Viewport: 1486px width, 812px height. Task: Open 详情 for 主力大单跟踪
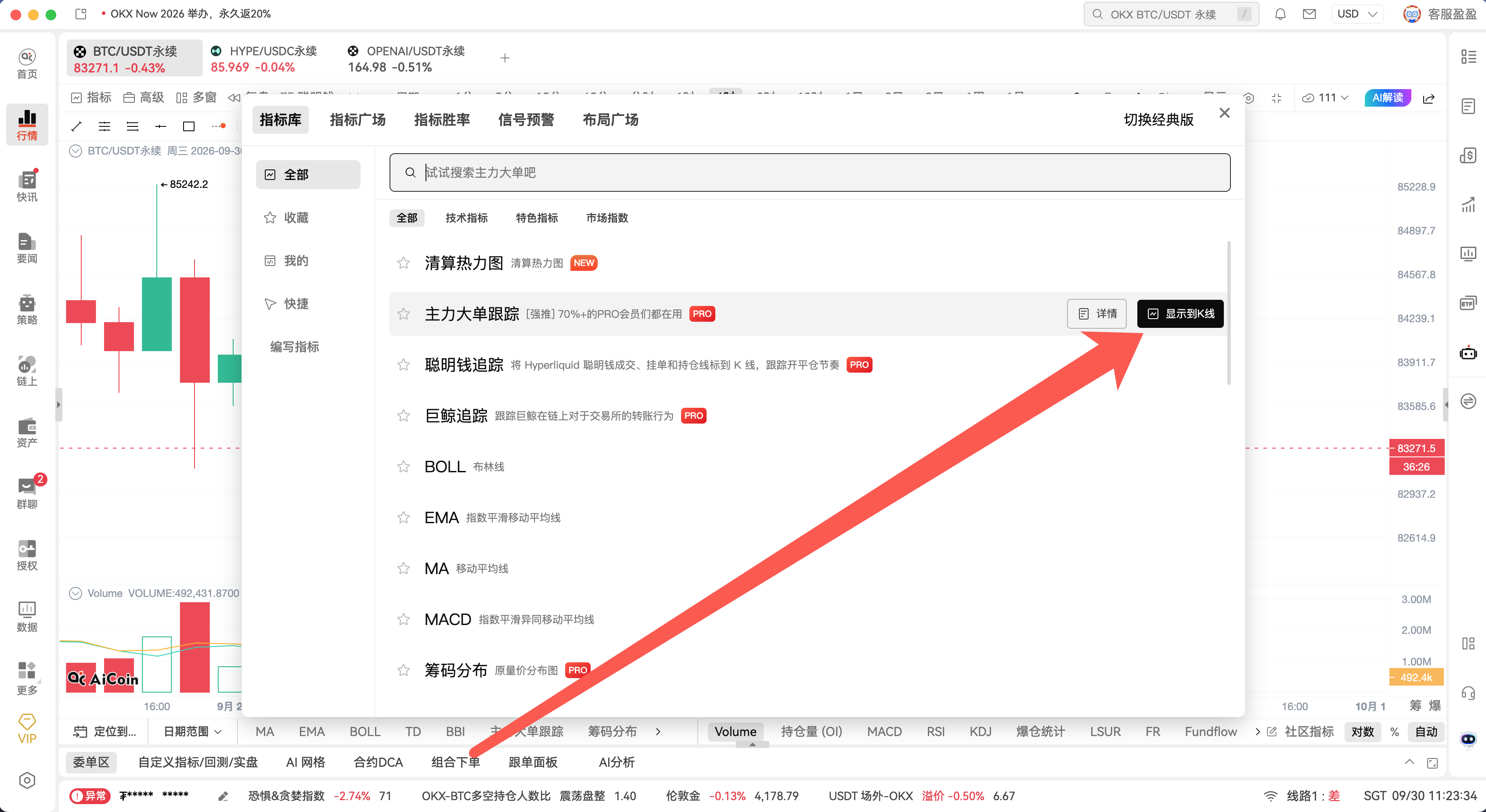(1096, 314)
